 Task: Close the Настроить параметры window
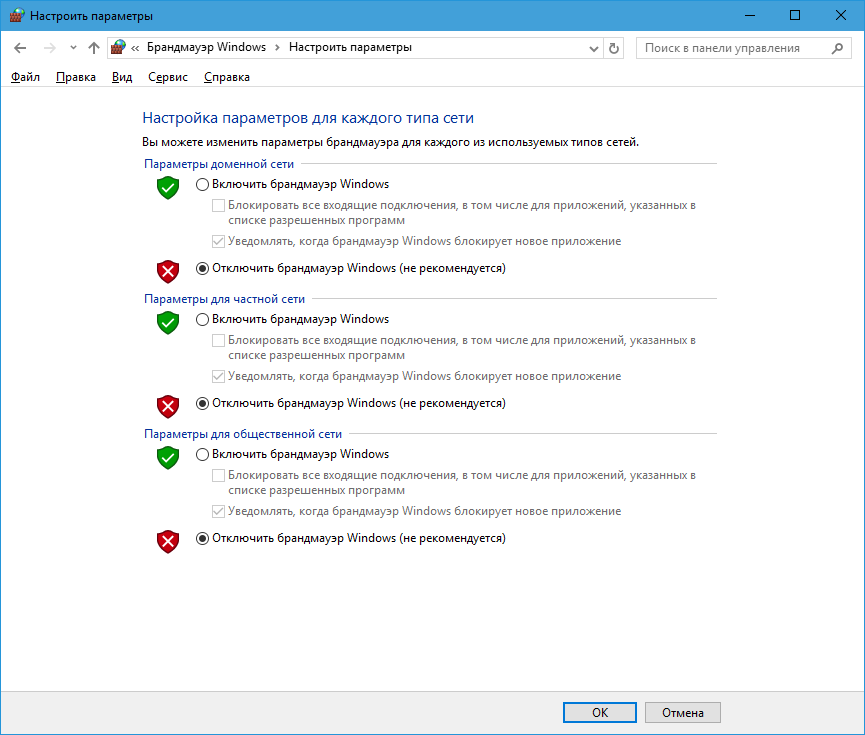click(841, 15)
